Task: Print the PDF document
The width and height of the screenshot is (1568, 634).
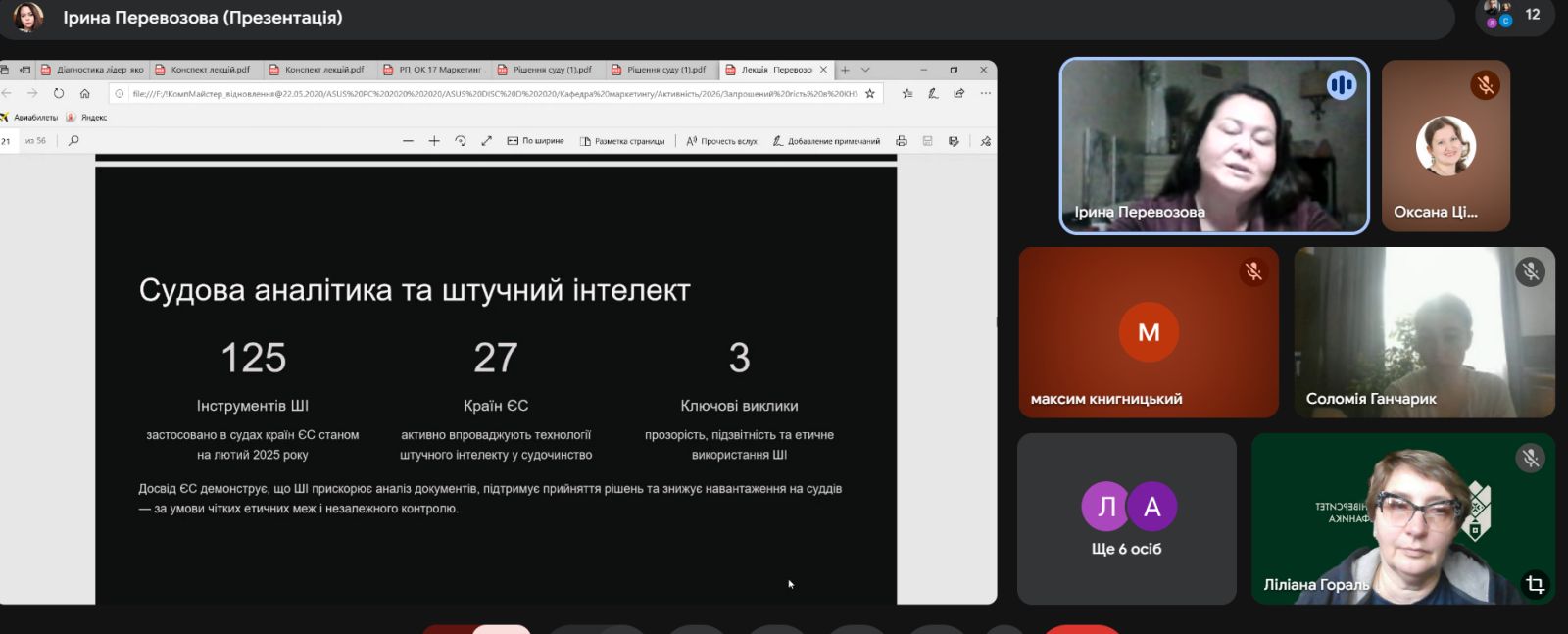Action: pyautogui.click(x=902, y=141)
